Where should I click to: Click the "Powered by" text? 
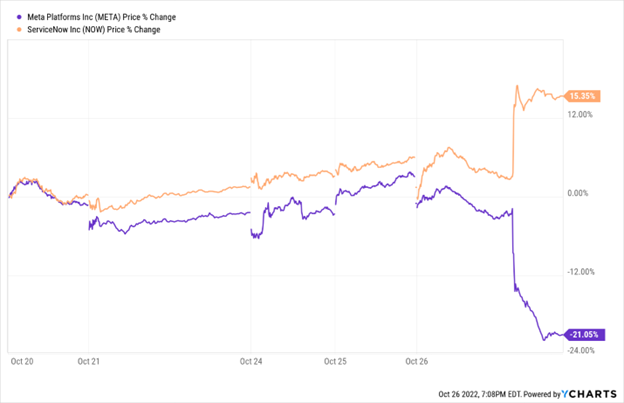click(x=537, y=392)
